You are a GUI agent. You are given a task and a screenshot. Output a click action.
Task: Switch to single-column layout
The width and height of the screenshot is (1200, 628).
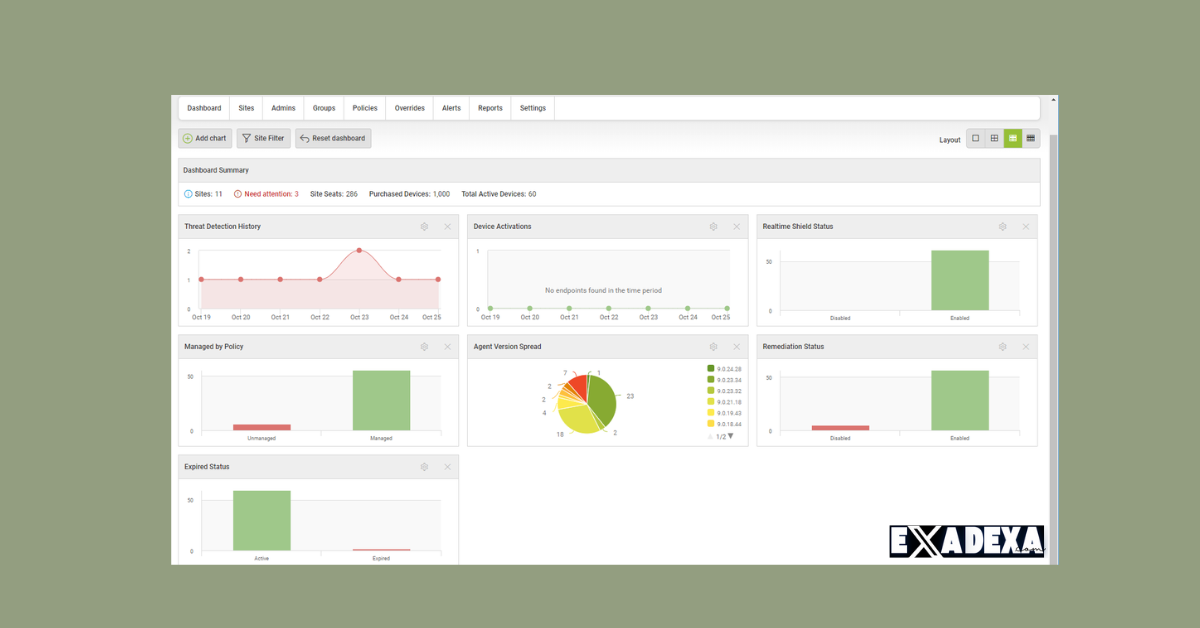coord(975,139)
